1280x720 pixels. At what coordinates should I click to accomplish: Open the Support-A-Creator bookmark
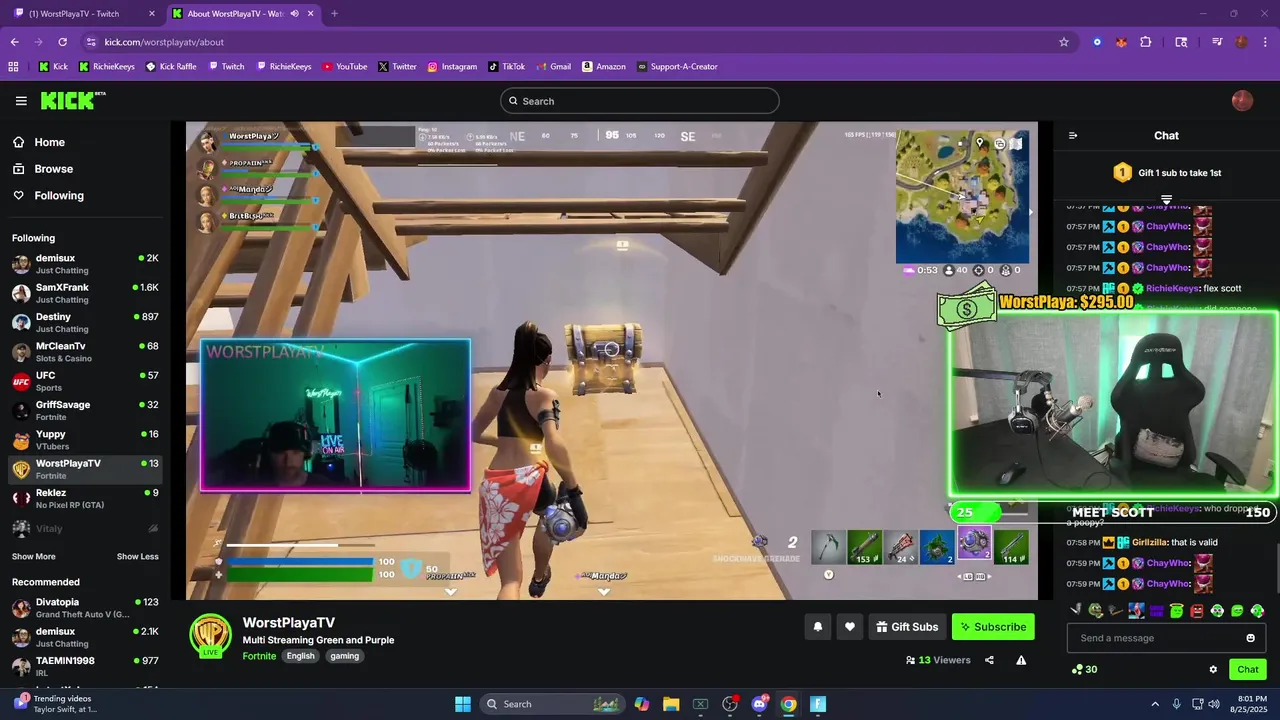coord(677,67)
